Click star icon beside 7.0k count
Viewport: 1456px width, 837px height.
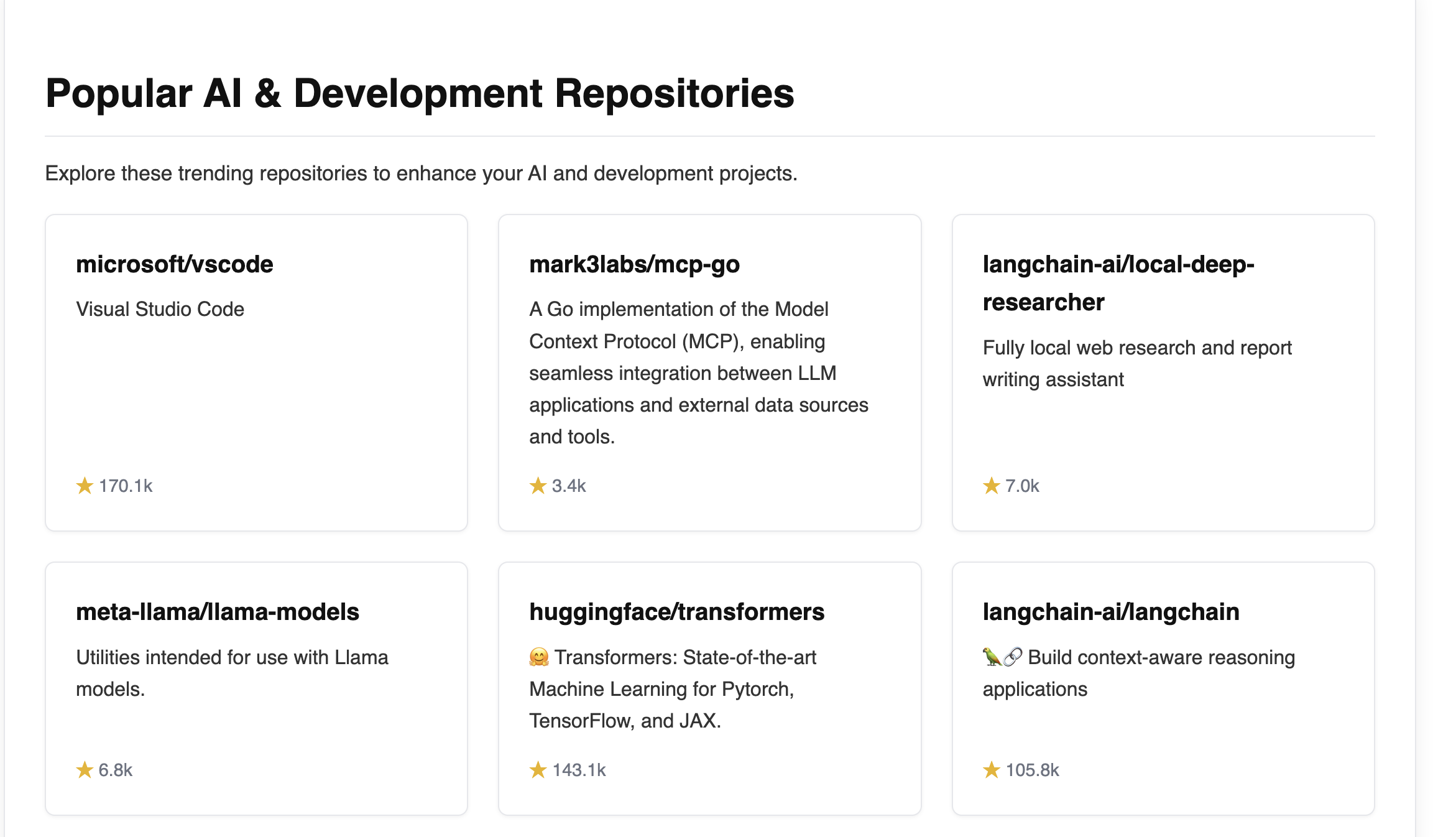[x=991, y=486]
